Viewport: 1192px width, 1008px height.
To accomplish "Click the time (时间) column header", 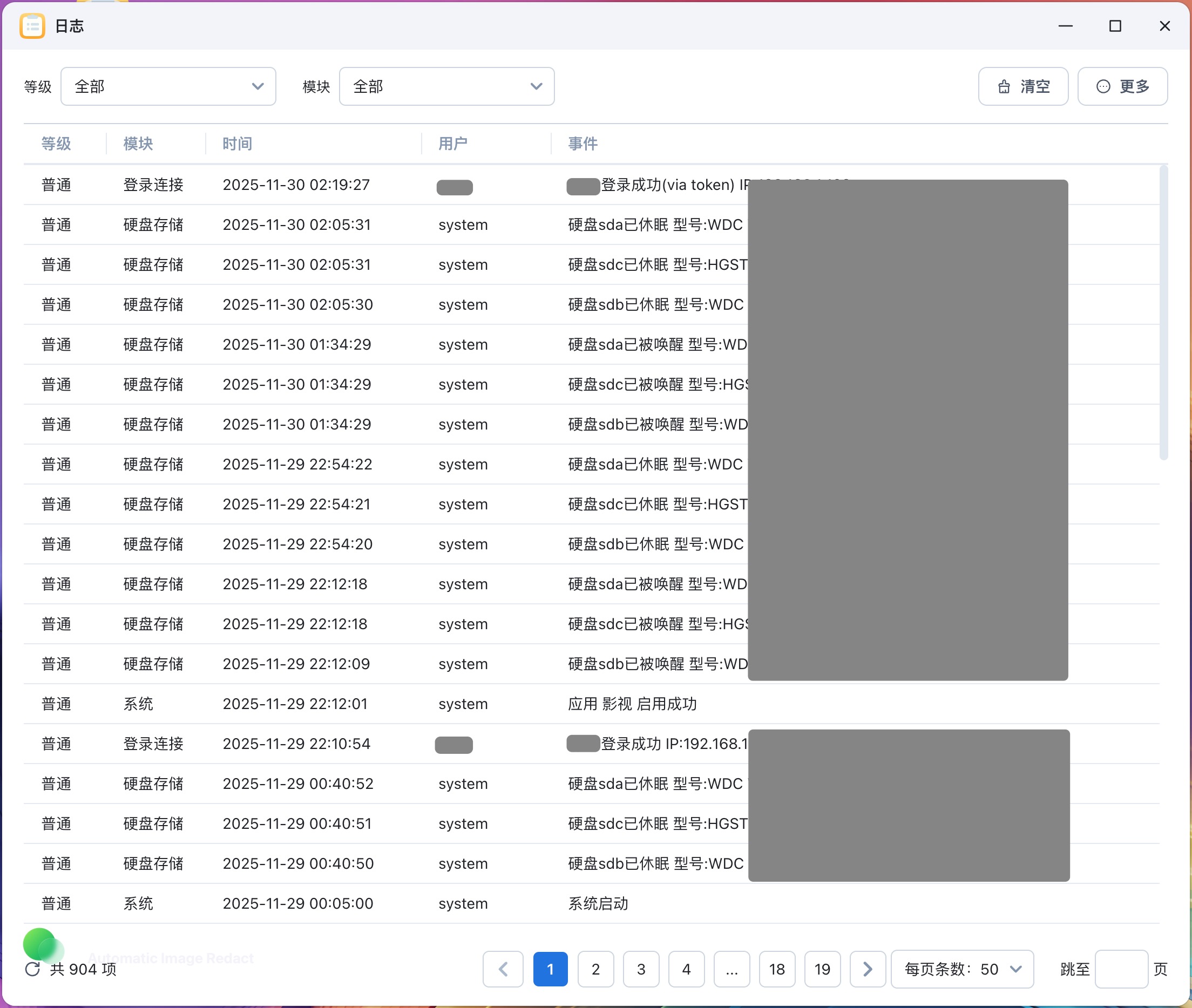I will click(237, 144).
